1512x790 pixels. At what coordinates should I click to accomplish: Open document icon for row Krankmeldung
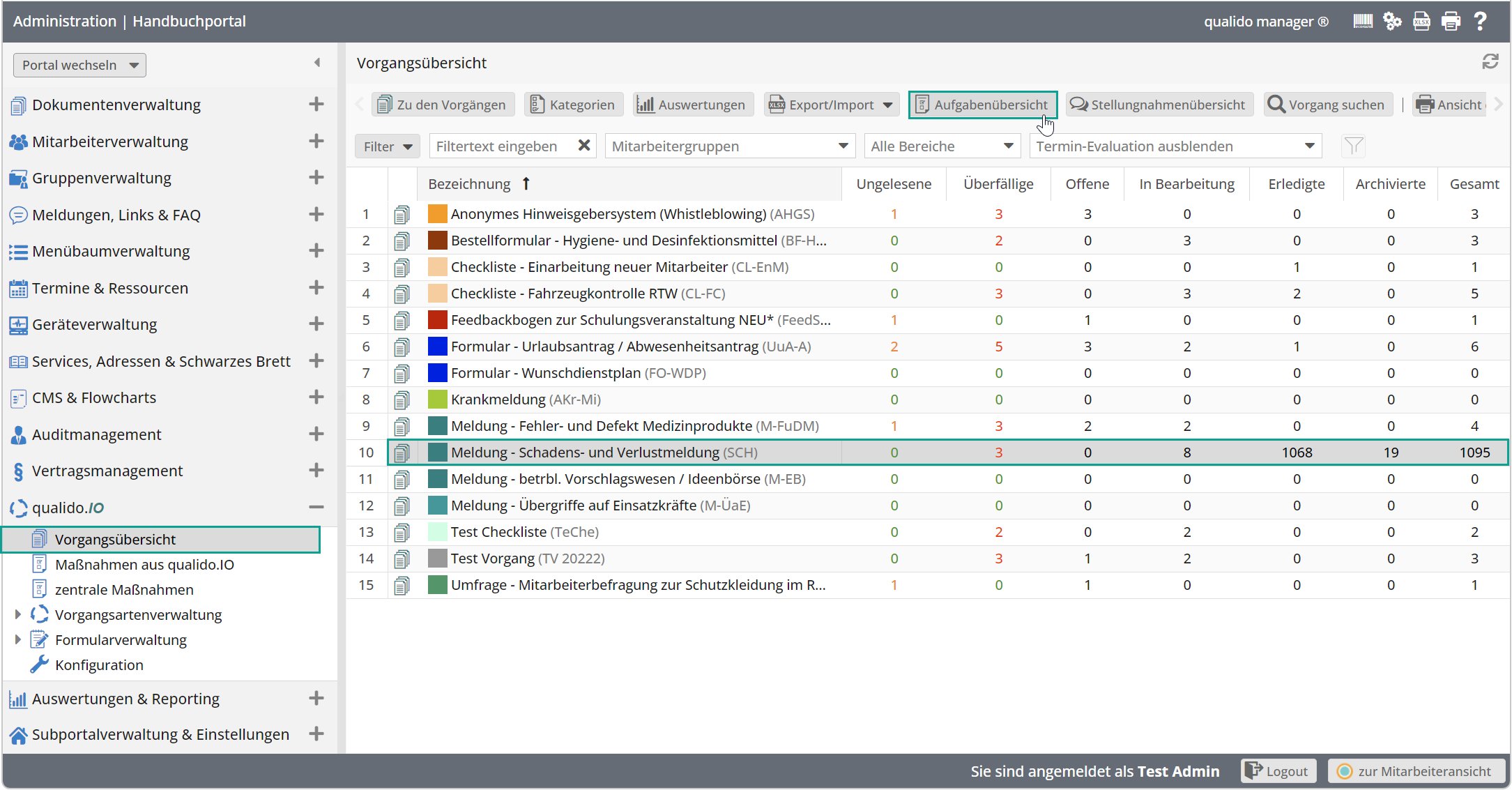pyautogui.click(x=402, y=400)
